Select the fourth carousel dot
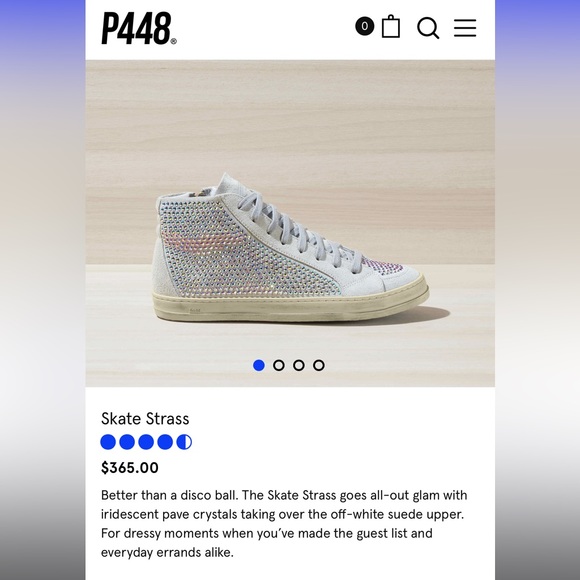 pos(319,365)
